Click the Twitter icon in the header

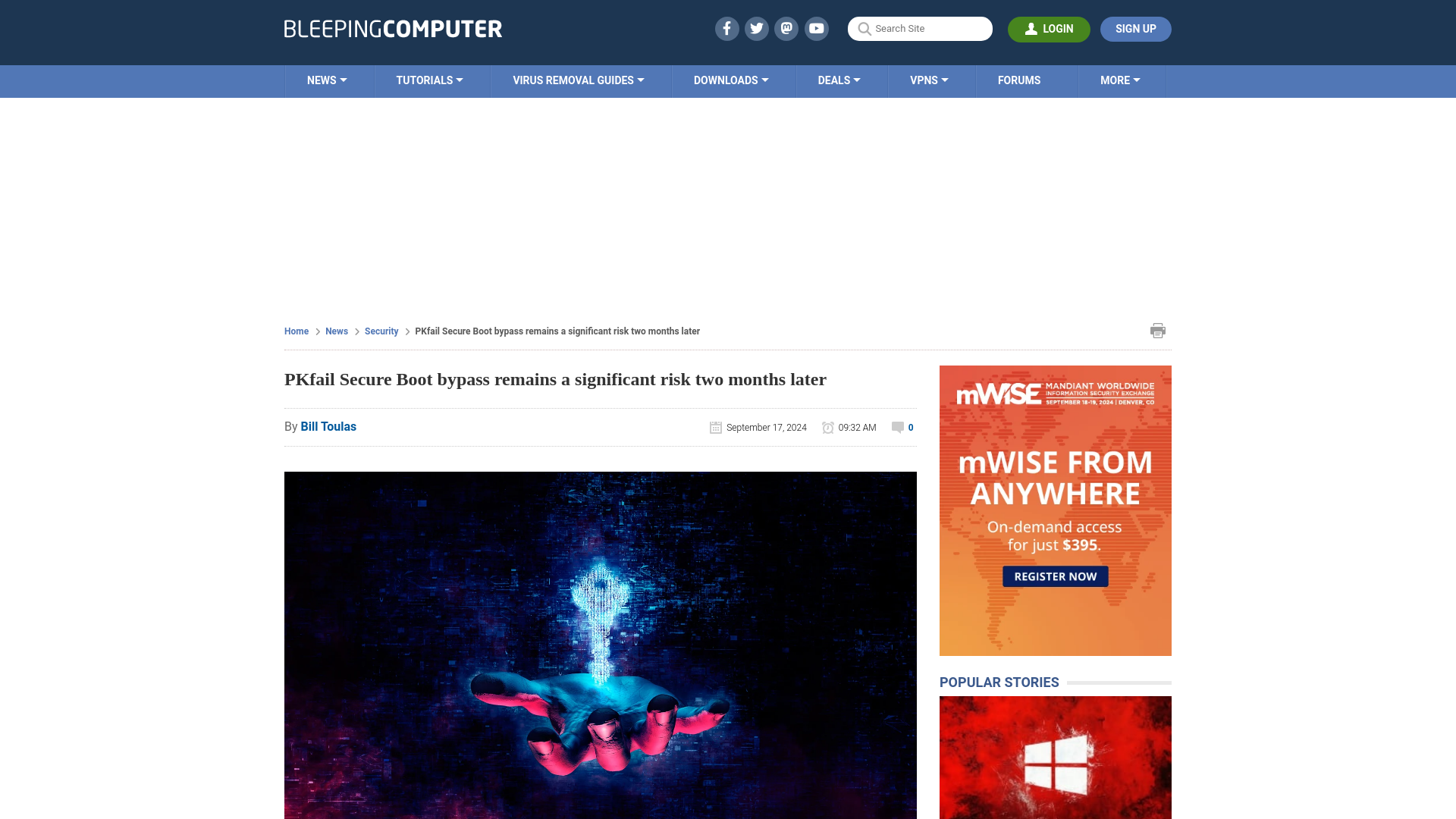coord(756,28)
